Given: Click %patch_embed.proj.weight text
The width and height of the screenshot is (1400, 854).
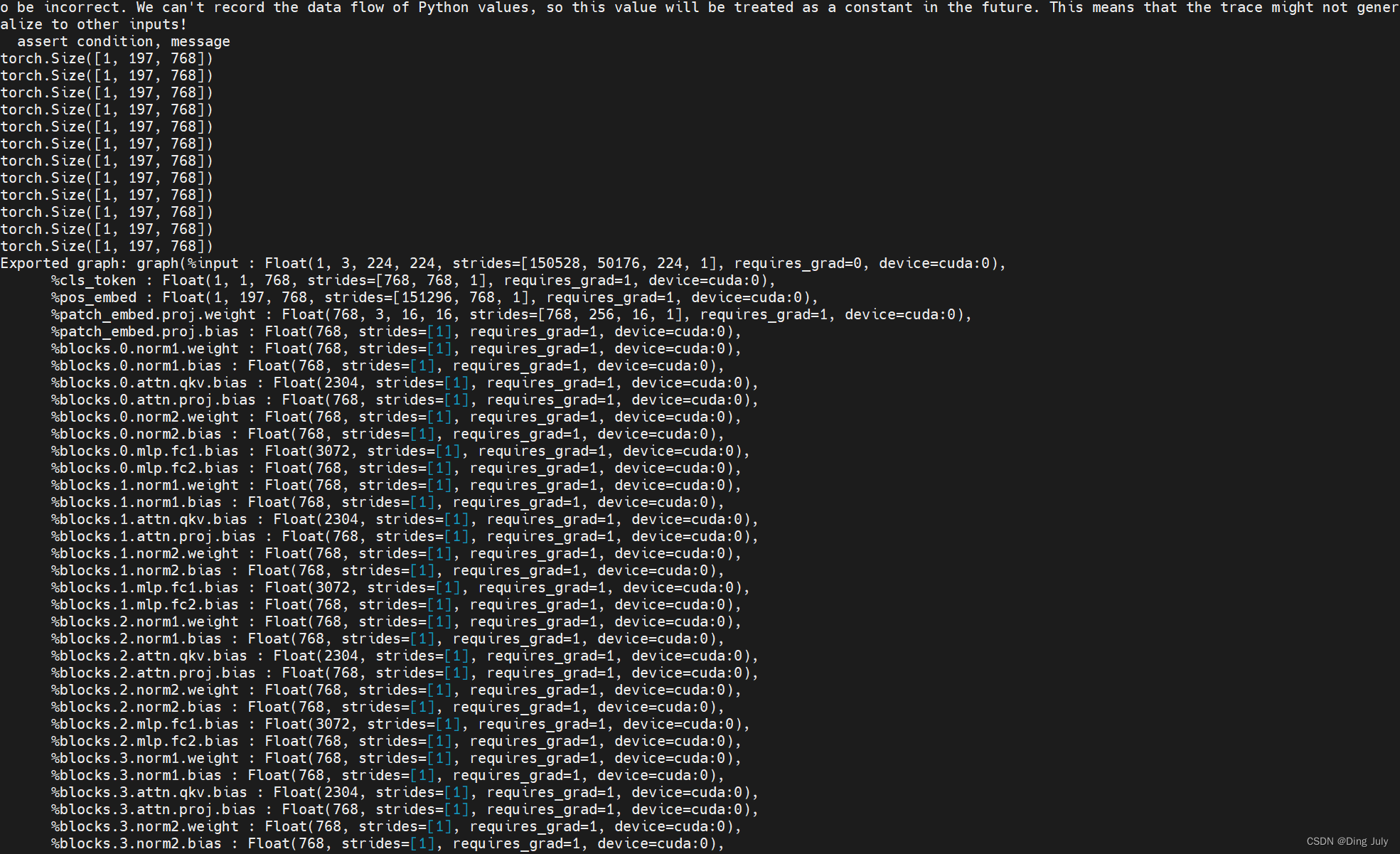Looking at the screenshot, I should [x=153, y=315].
